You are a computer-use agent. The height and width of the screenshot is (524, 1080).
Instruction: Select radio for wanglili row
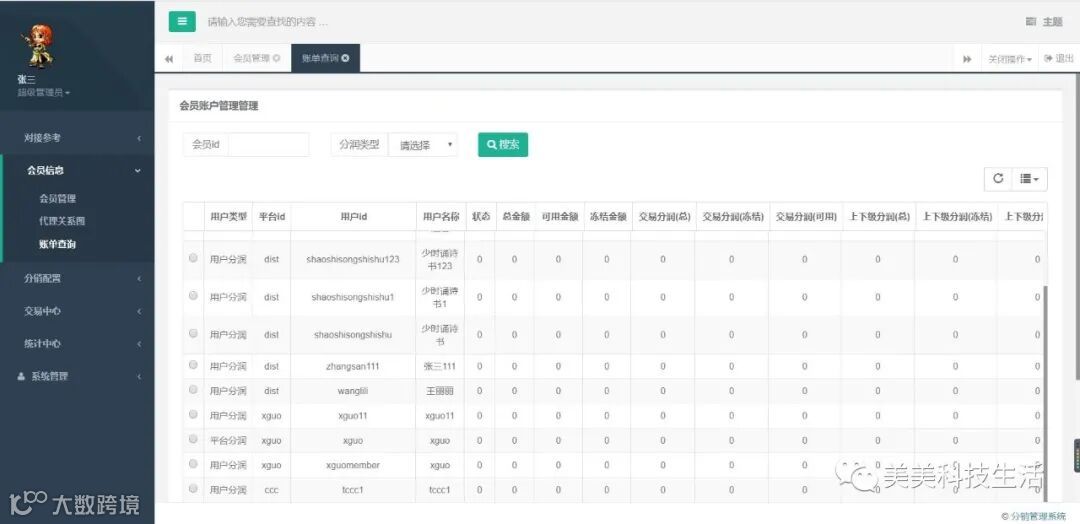coord(193,390)
